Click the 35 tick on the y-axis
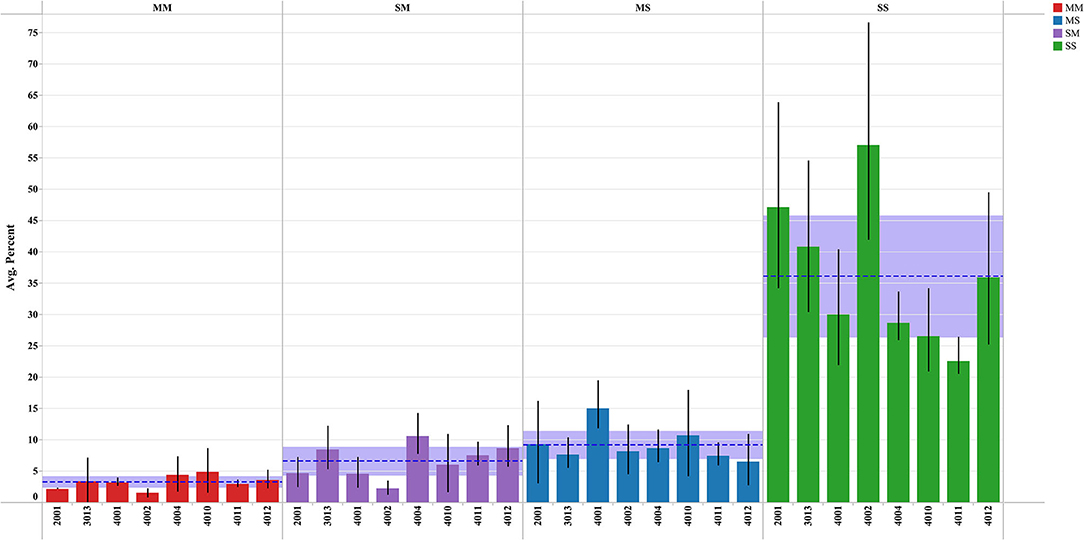 pyautogui.click(x=32, y=283)
